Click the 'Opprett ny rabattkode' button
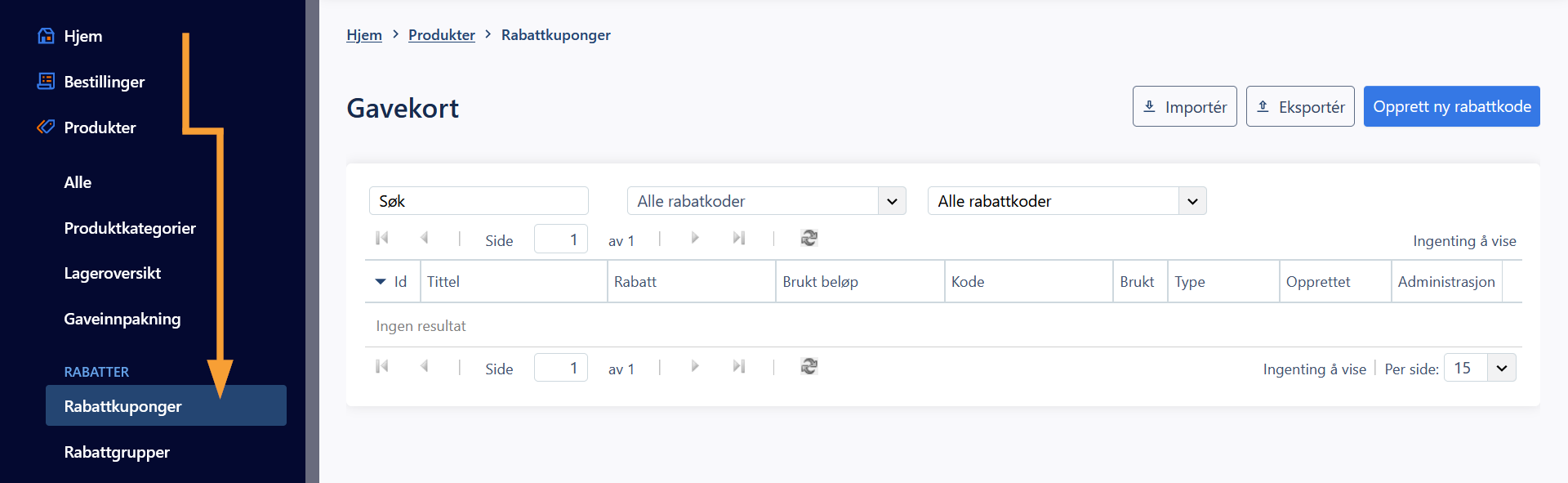This screenshot has height=483, width=1568. [1452, 106]
